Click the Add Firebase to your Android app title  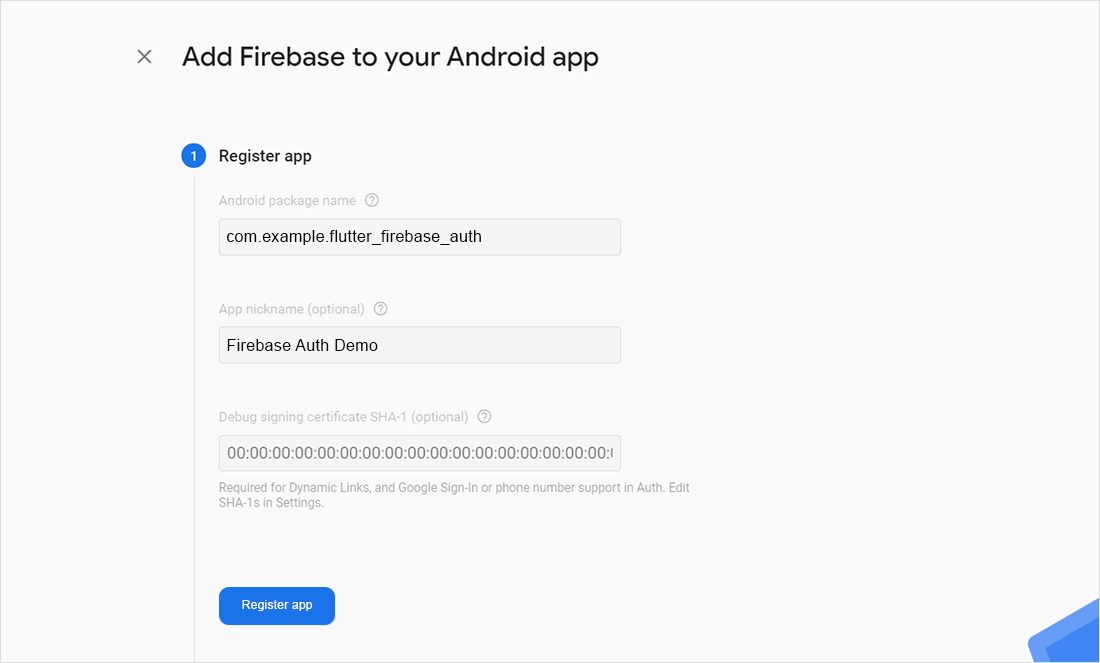390,57
